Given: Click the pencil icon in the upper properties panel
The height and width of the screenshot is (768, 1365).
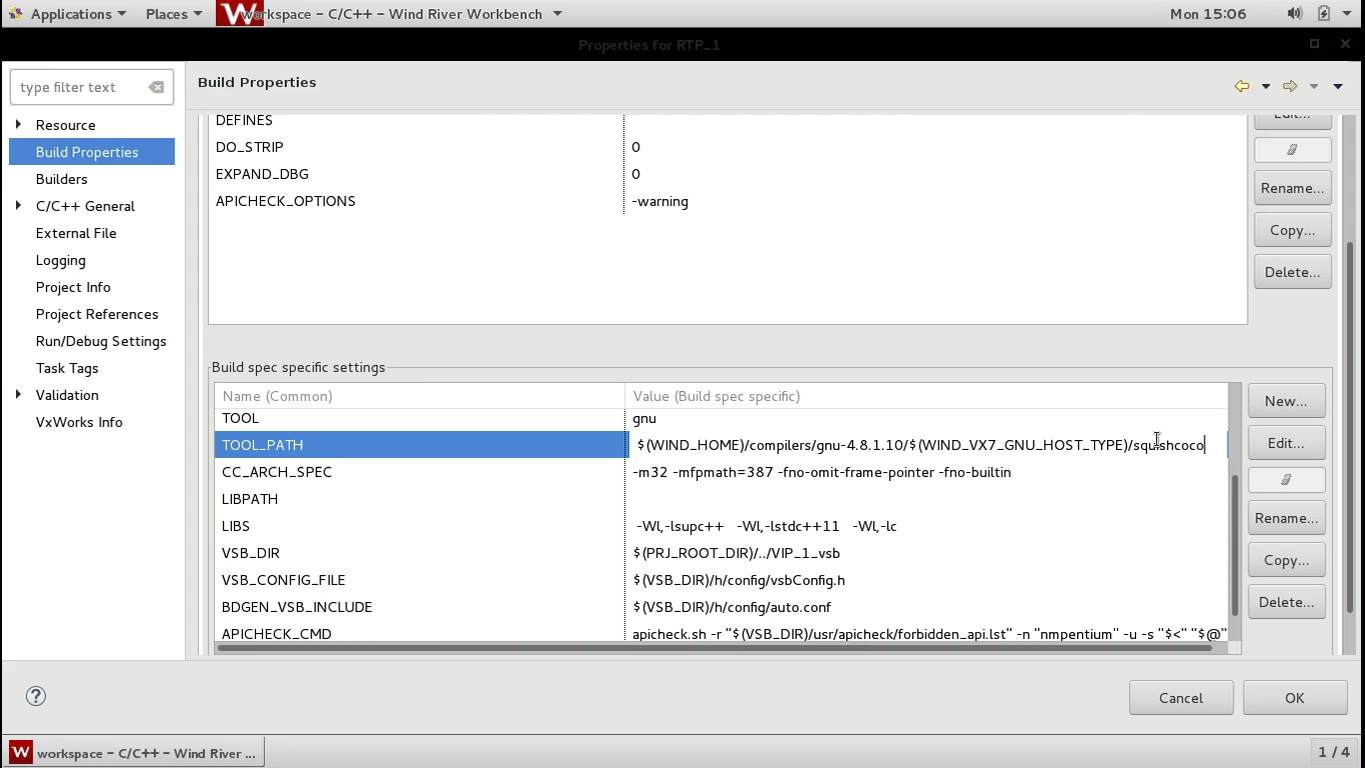Looking at the screenshot, I should 1292,148.
